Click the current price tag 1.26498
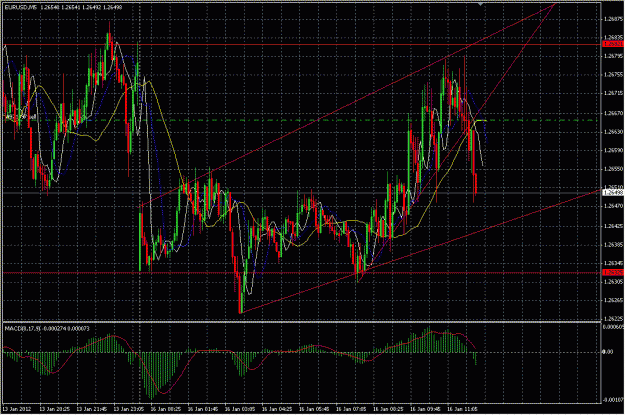 point(613,193)
